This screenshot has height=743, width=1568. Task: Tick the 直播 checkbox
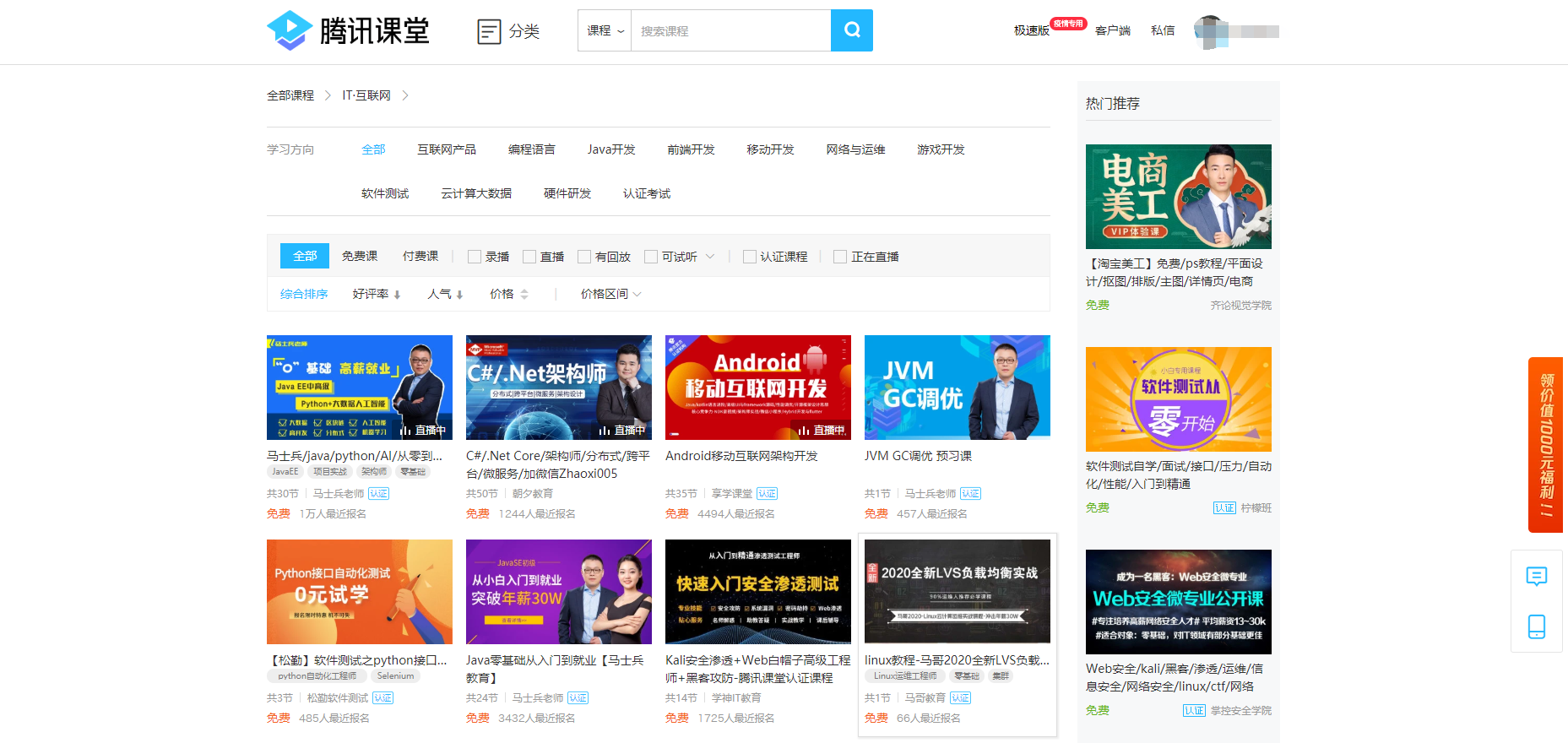click(x=529, y=257)
